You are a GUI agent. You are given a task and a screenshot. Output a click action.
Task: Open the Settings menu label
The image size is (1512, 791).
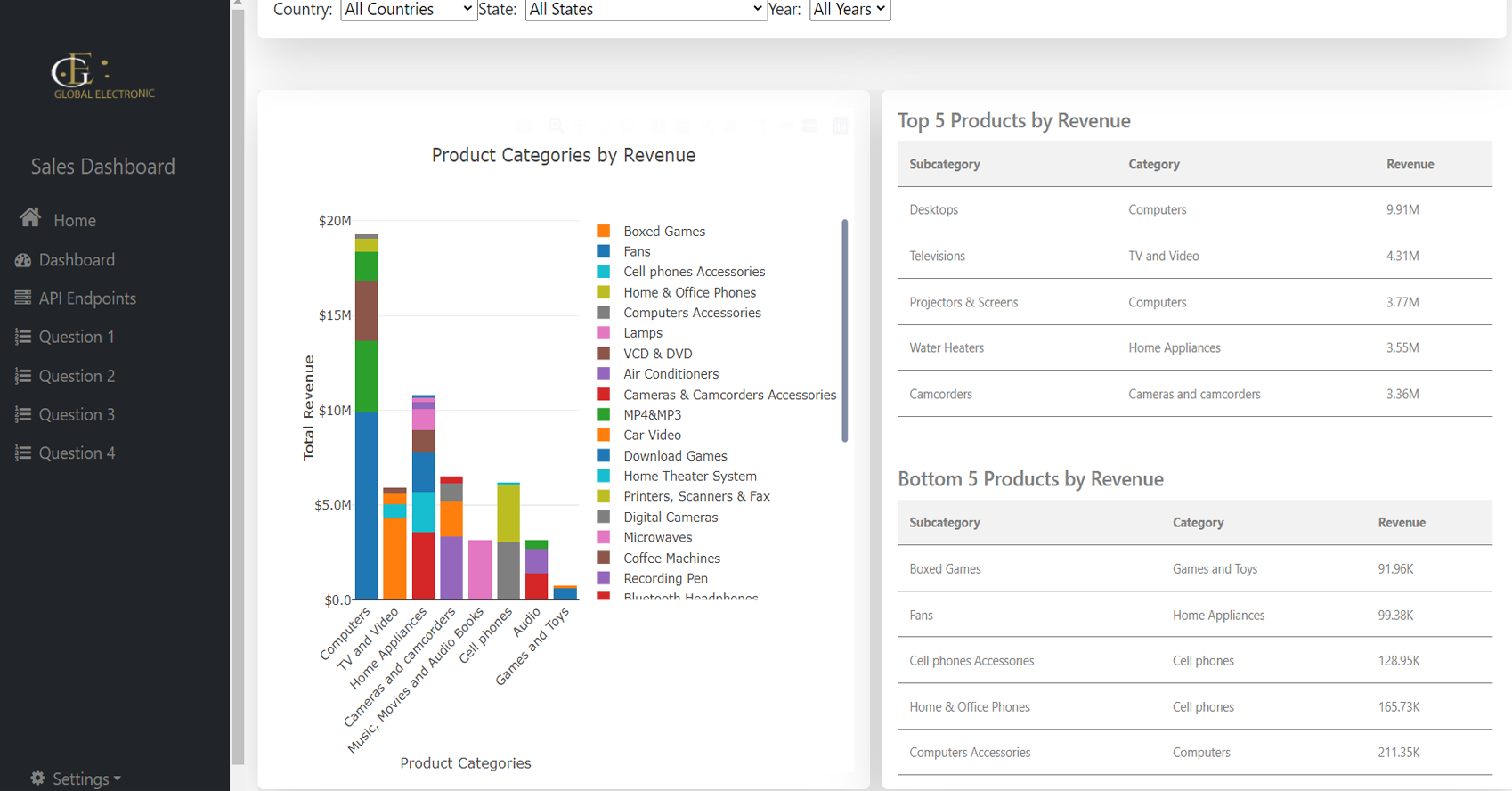coord(81,779)
